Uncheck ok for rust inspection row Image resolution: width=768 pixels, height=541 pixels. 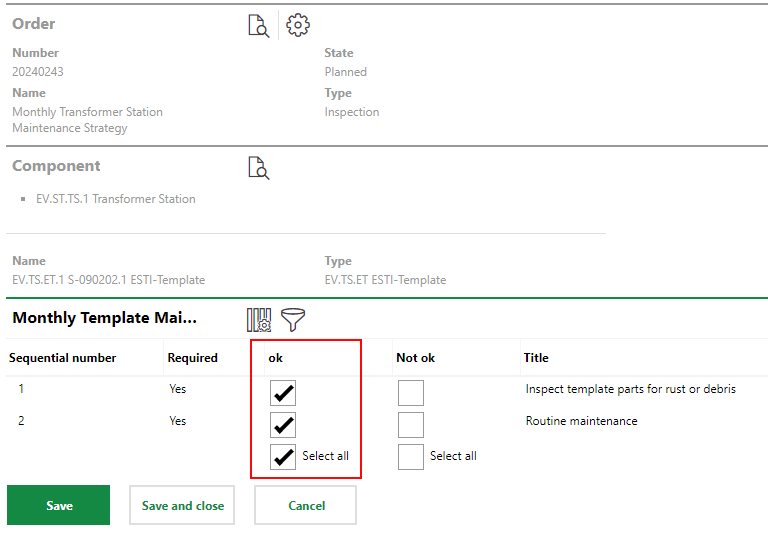pos(283,393)
